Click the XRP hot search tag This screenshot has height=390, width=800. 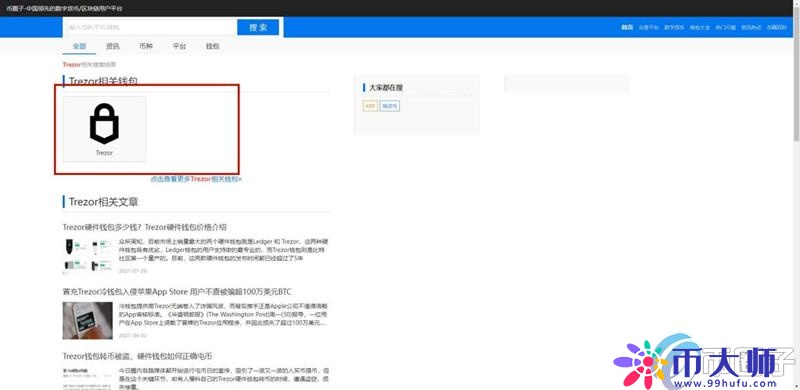tap(370, 106)
